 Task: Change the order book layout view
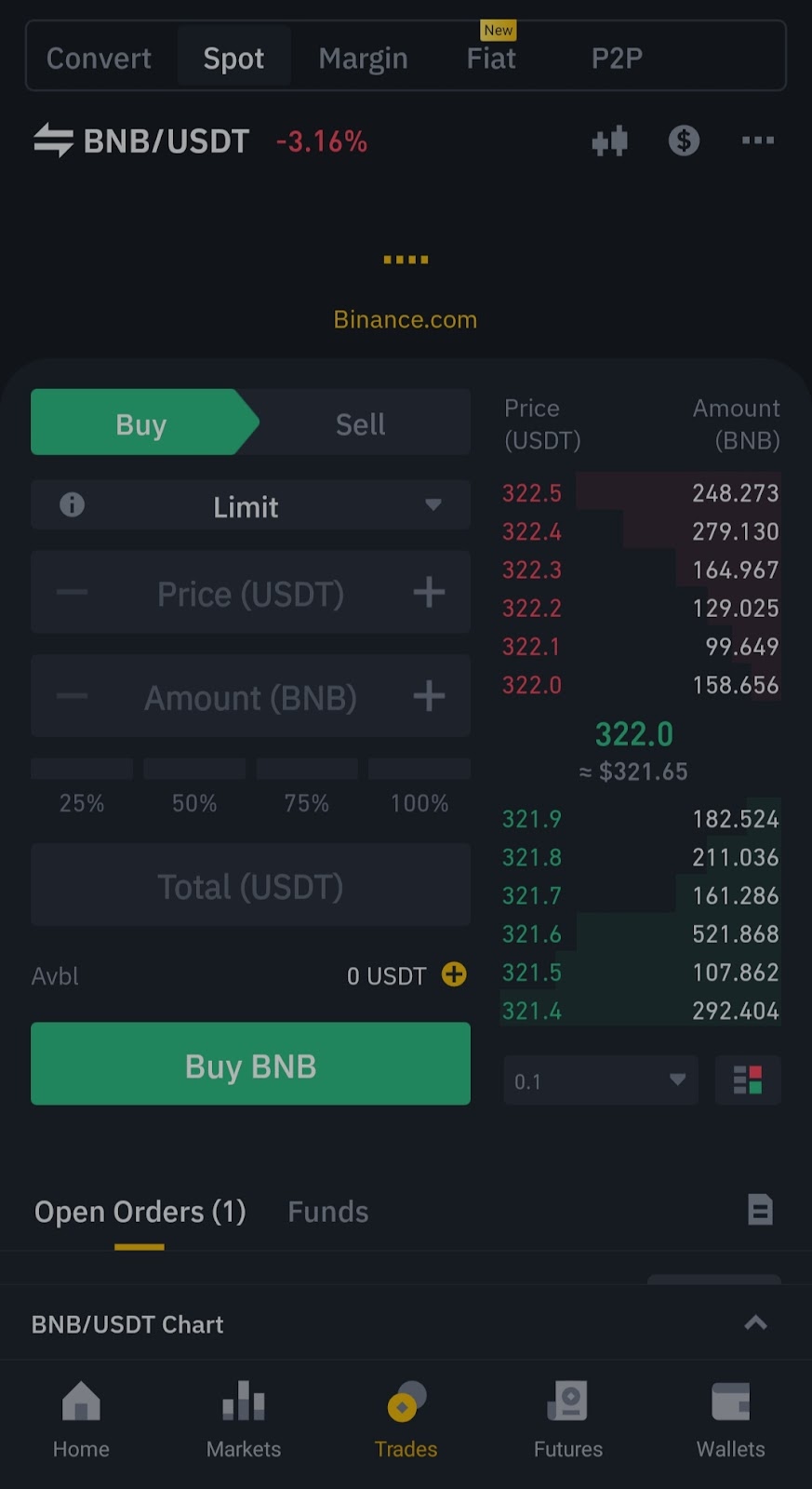[747, 1080]
